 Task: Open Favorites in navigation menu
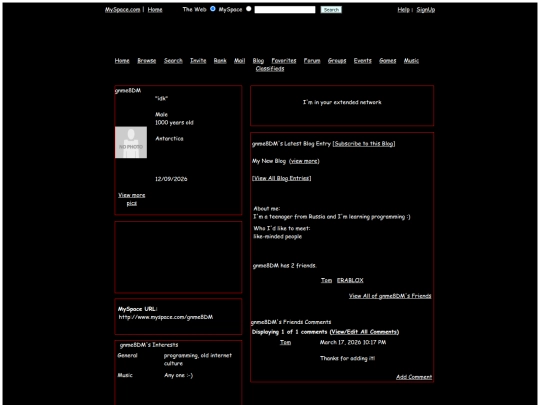point(284,61)
